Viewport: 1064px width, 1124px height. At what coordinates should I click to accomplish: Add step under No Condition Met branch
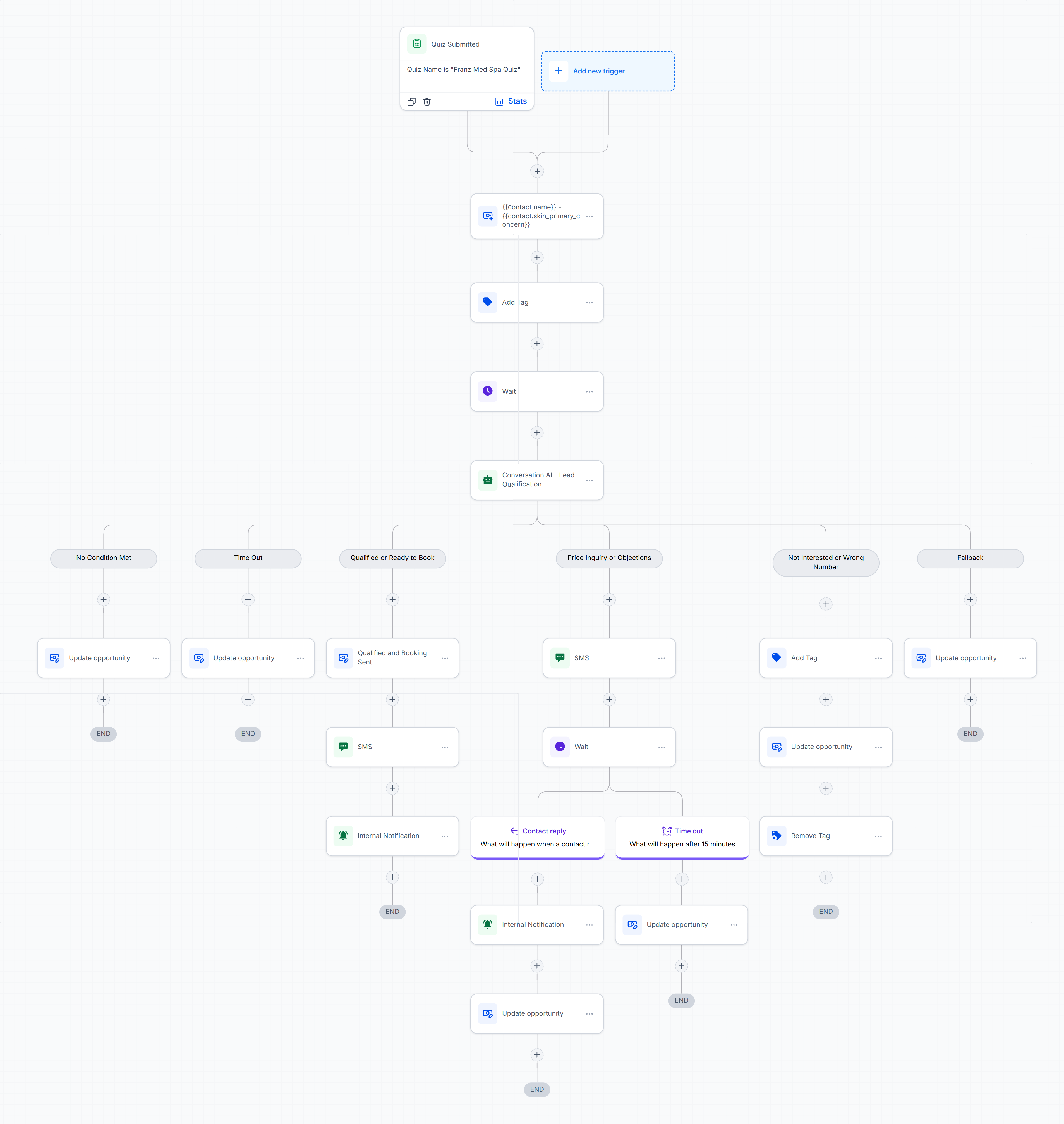coord(104,600)
